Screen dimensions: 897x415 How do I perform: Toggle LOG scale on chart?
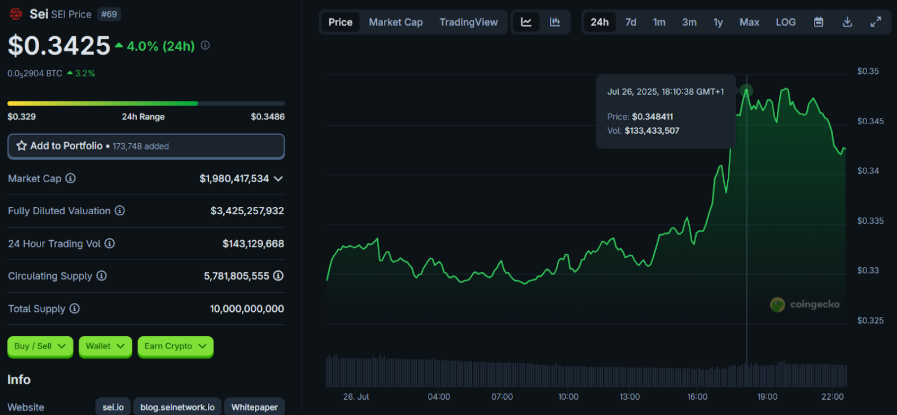tap(785, 22)
